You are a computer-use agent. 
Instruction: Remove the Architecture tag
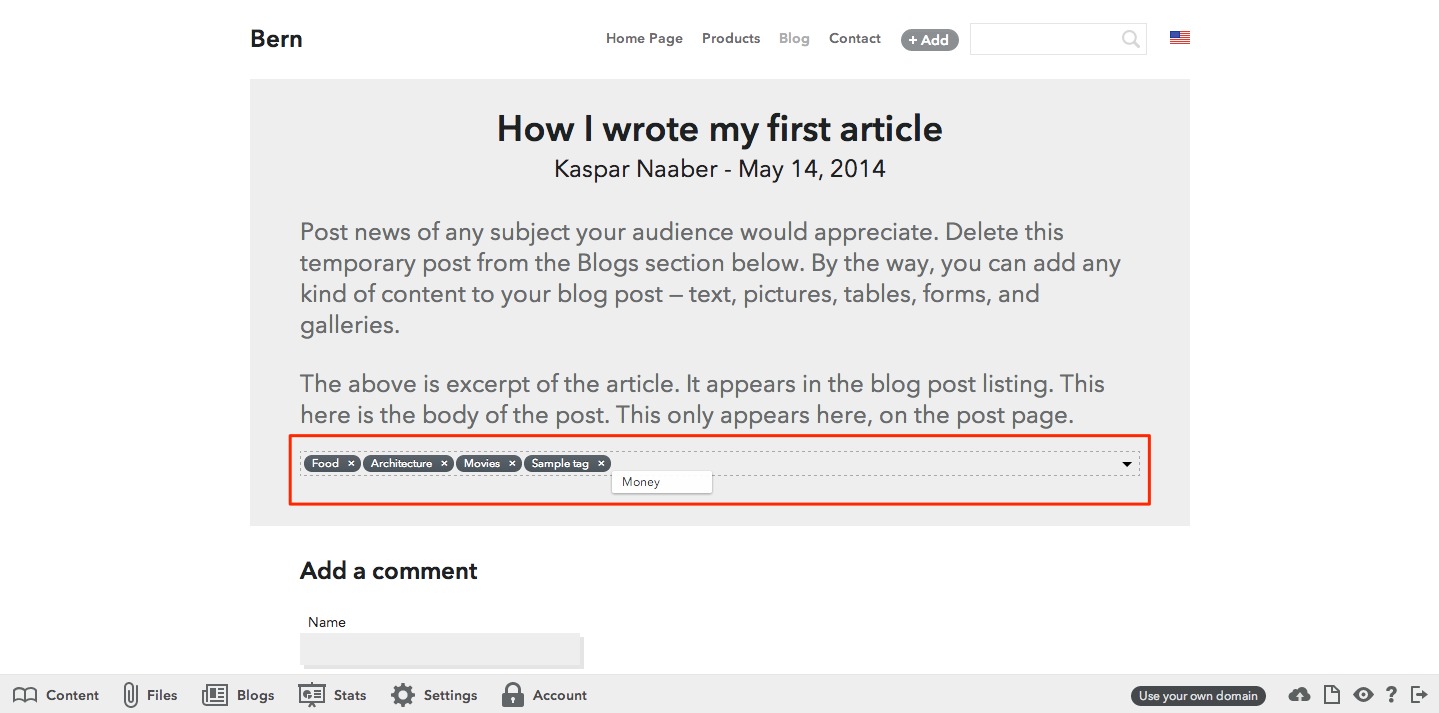pos(444,463)
